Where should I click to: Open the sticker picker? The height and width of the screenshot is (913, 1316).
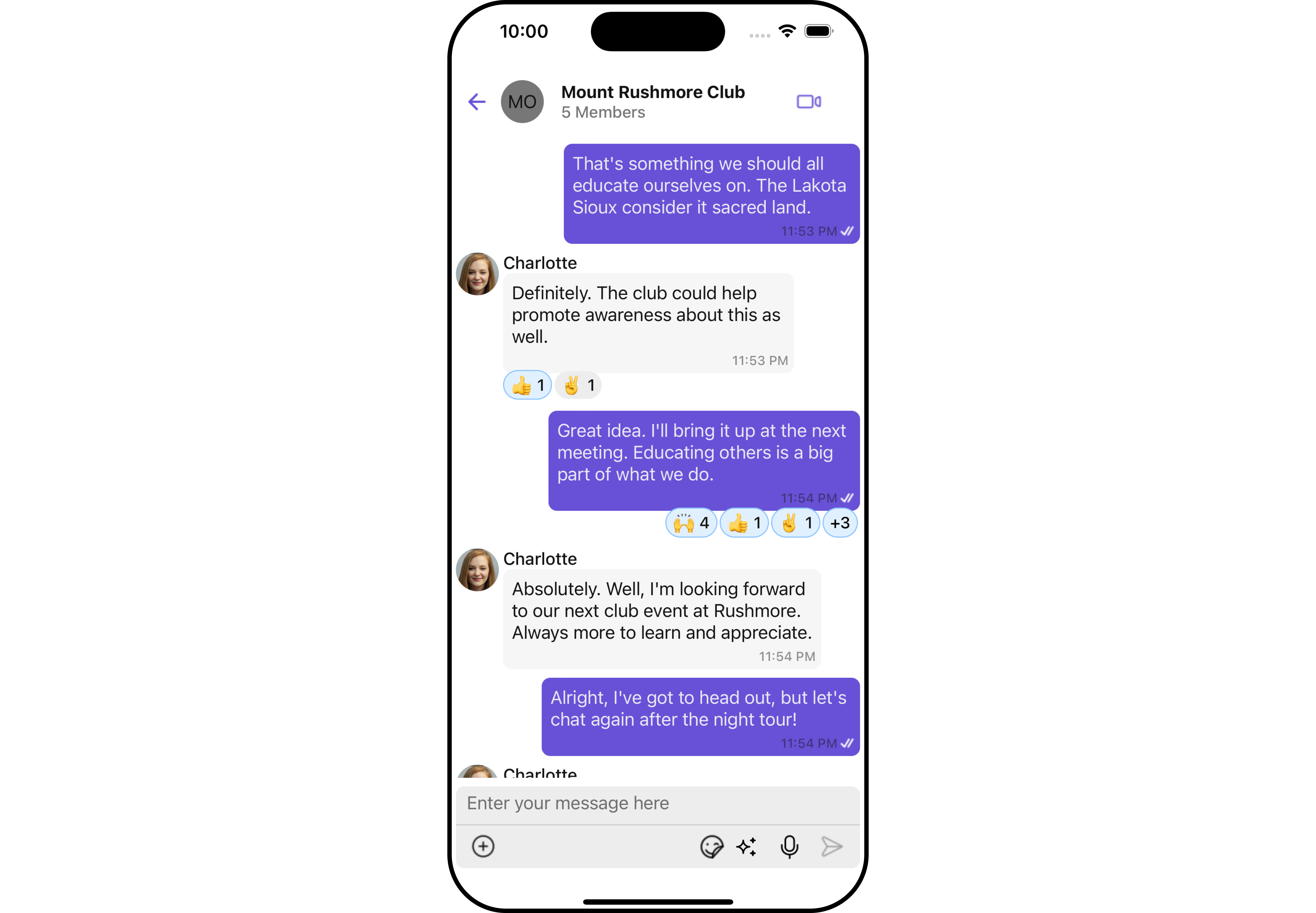[x=712, y=847]
